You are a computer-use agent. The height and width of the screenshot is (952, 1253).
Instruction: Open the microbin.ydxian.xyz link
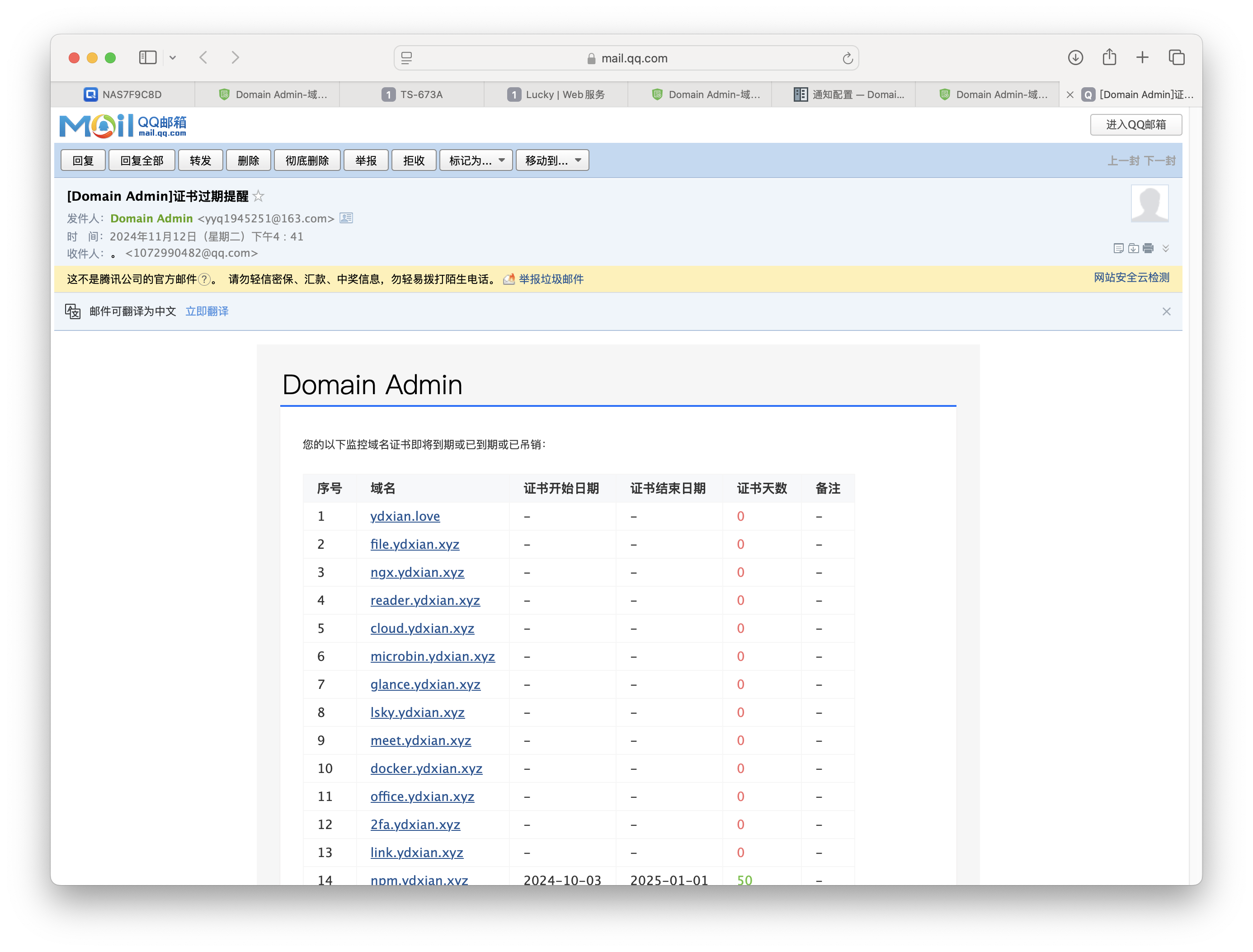click(433, 657)
